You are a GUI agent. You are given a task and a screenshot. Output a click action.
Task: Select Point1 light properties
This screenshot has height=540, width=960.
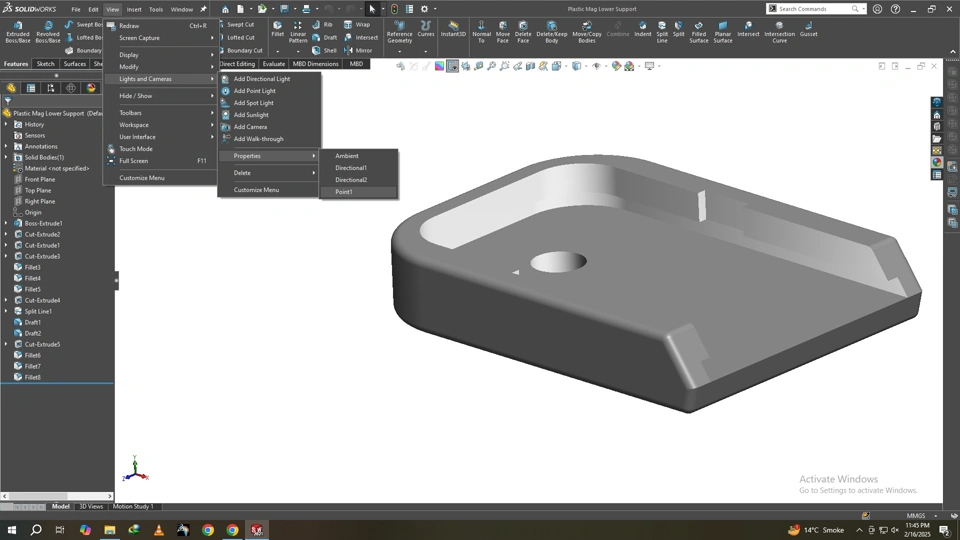[x=344, y=192]
